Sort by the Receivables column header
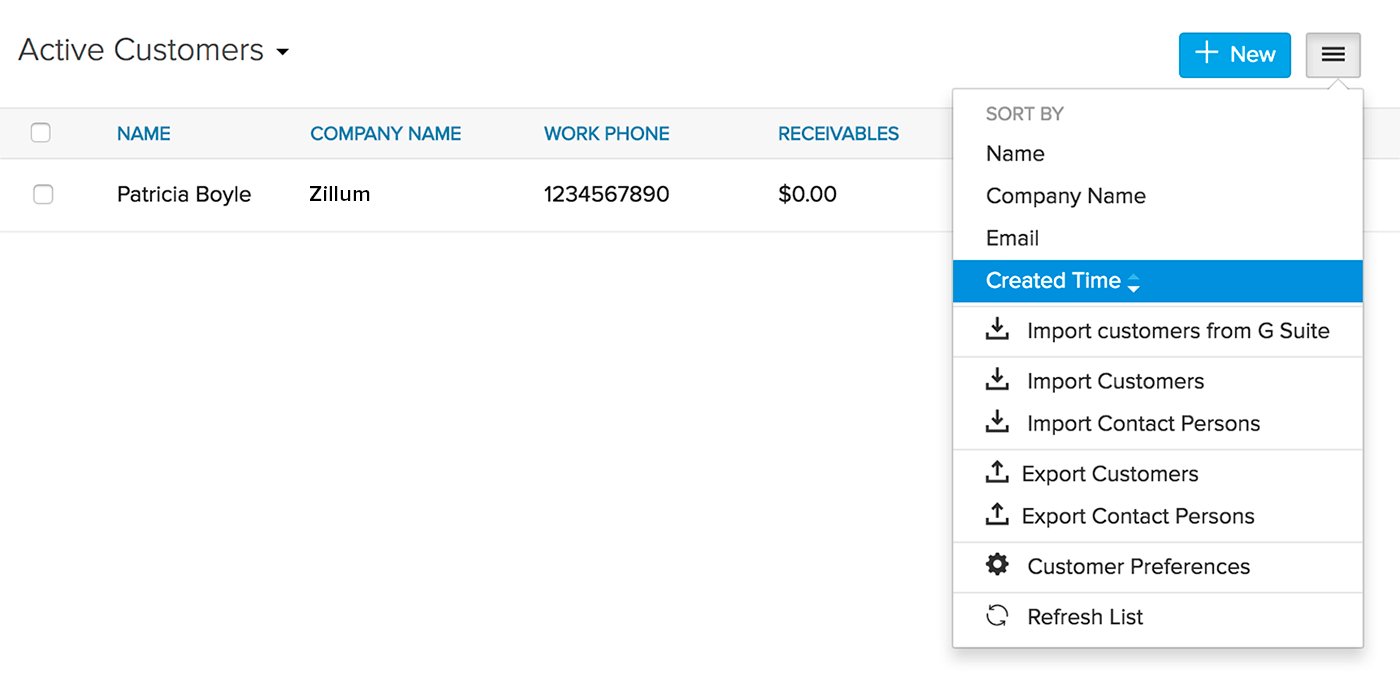This screenshot has height=690, width=1400. (838, 134)
